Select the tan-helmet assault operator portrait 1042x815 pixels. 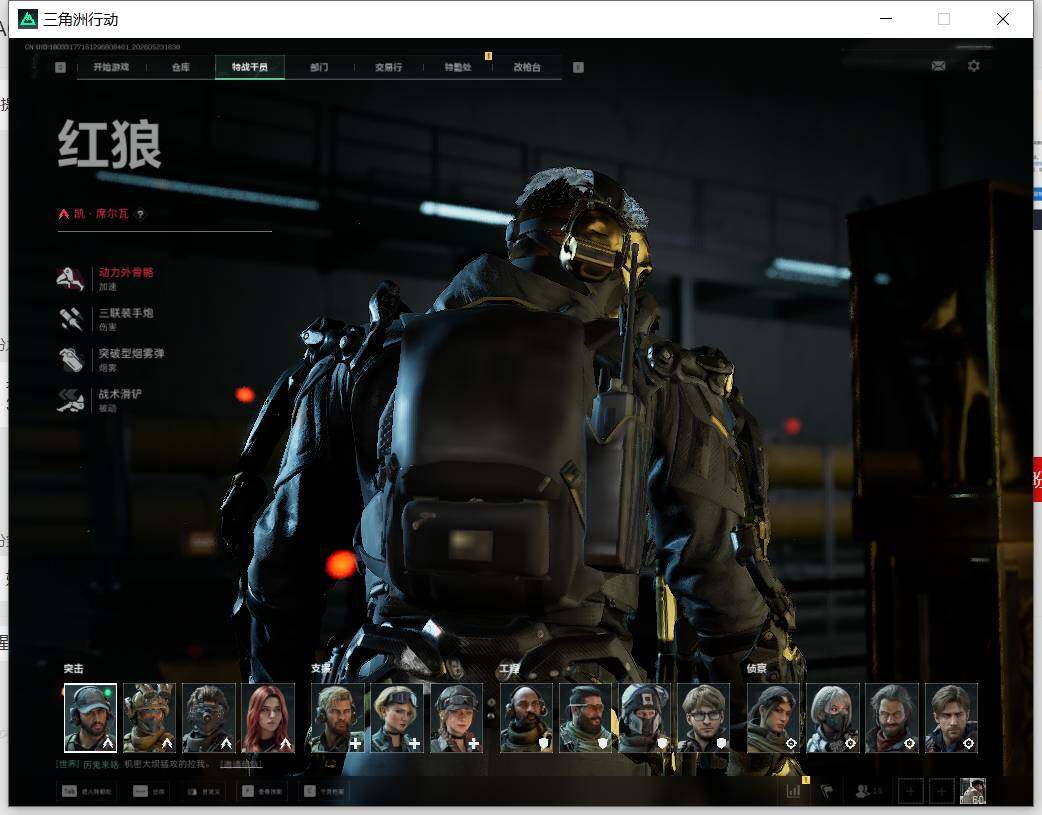(x=150, y=718)
